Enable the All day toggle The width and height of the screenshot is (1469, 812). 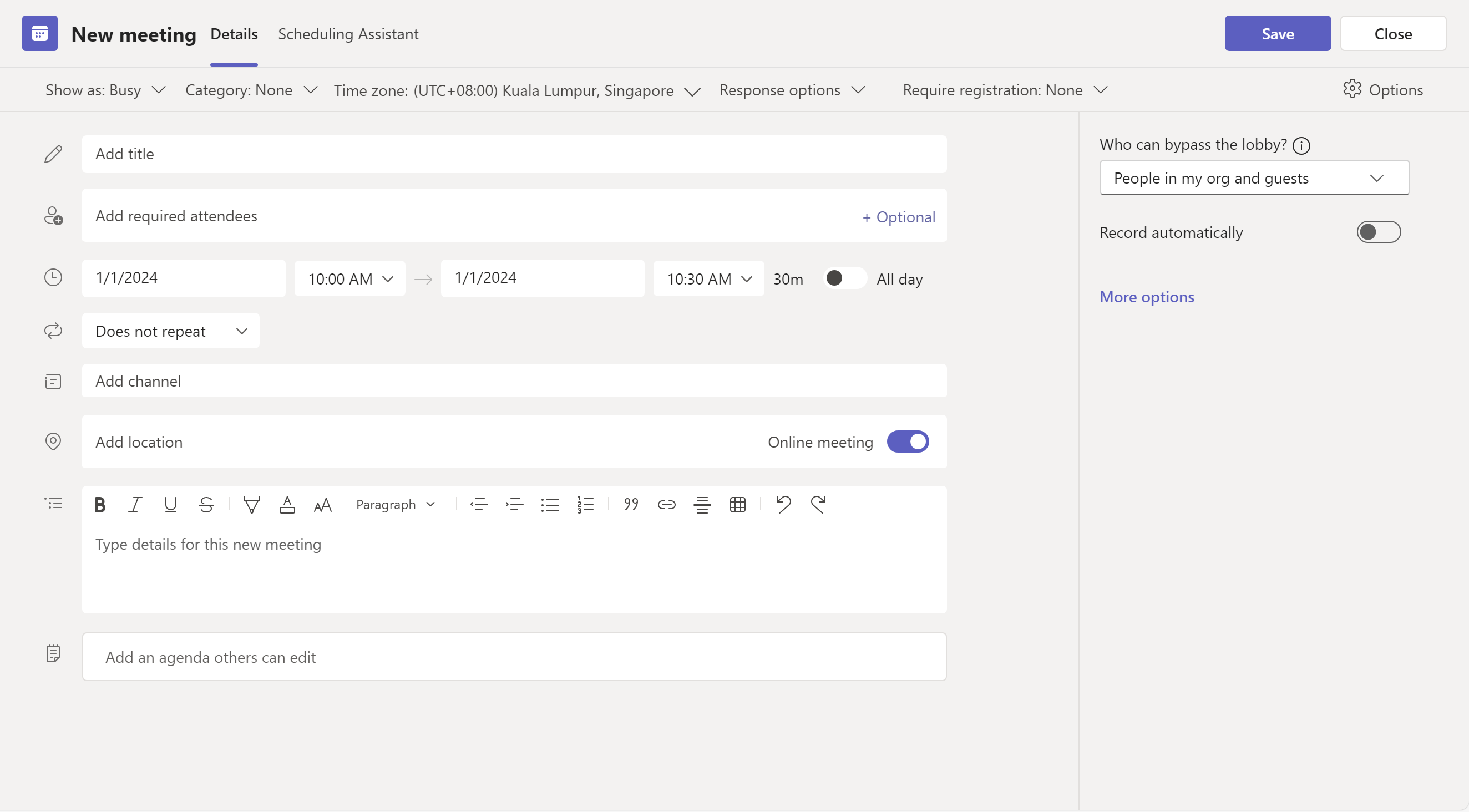coord(844,278)
